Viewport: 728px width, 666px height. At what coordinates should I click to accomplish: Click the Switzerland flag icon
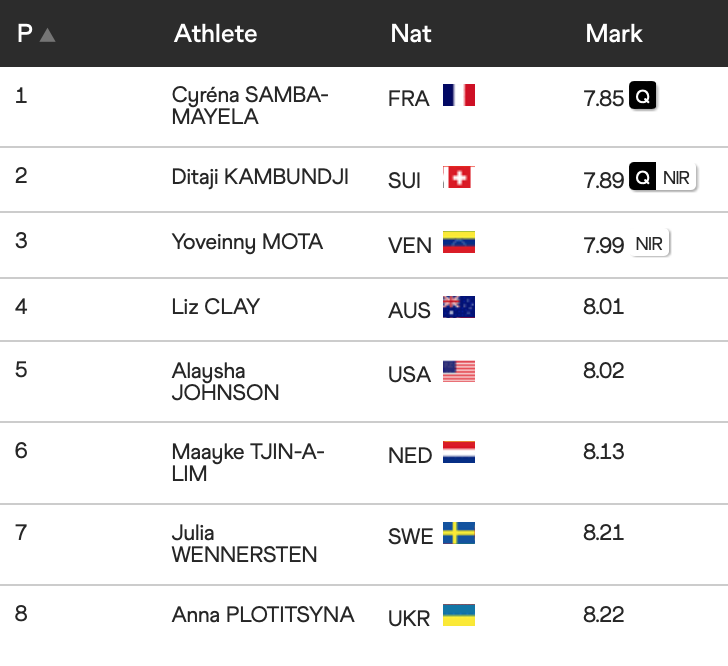[x=458, y=178]
